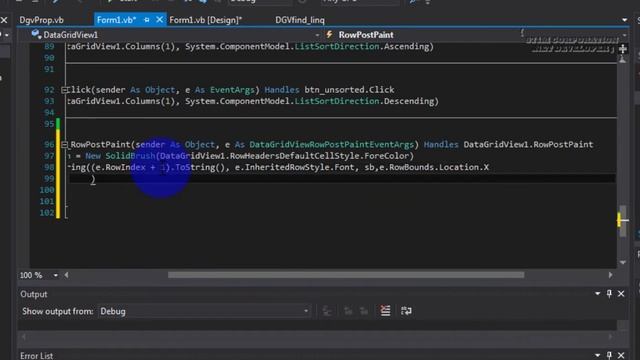
Task: Click the Clear All output icon
Action: tap(385, 311)
